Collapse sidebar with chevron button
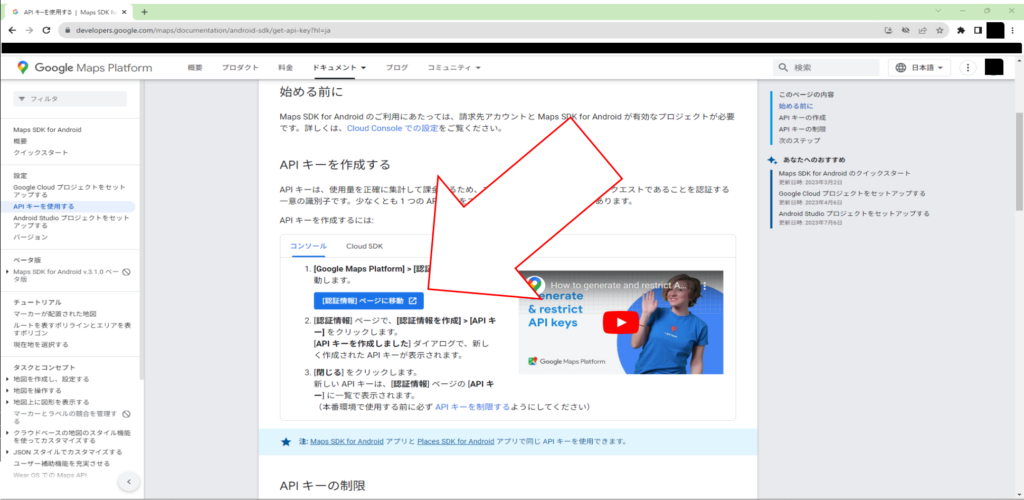This screenshot has width=1024, height=500. 129,482
